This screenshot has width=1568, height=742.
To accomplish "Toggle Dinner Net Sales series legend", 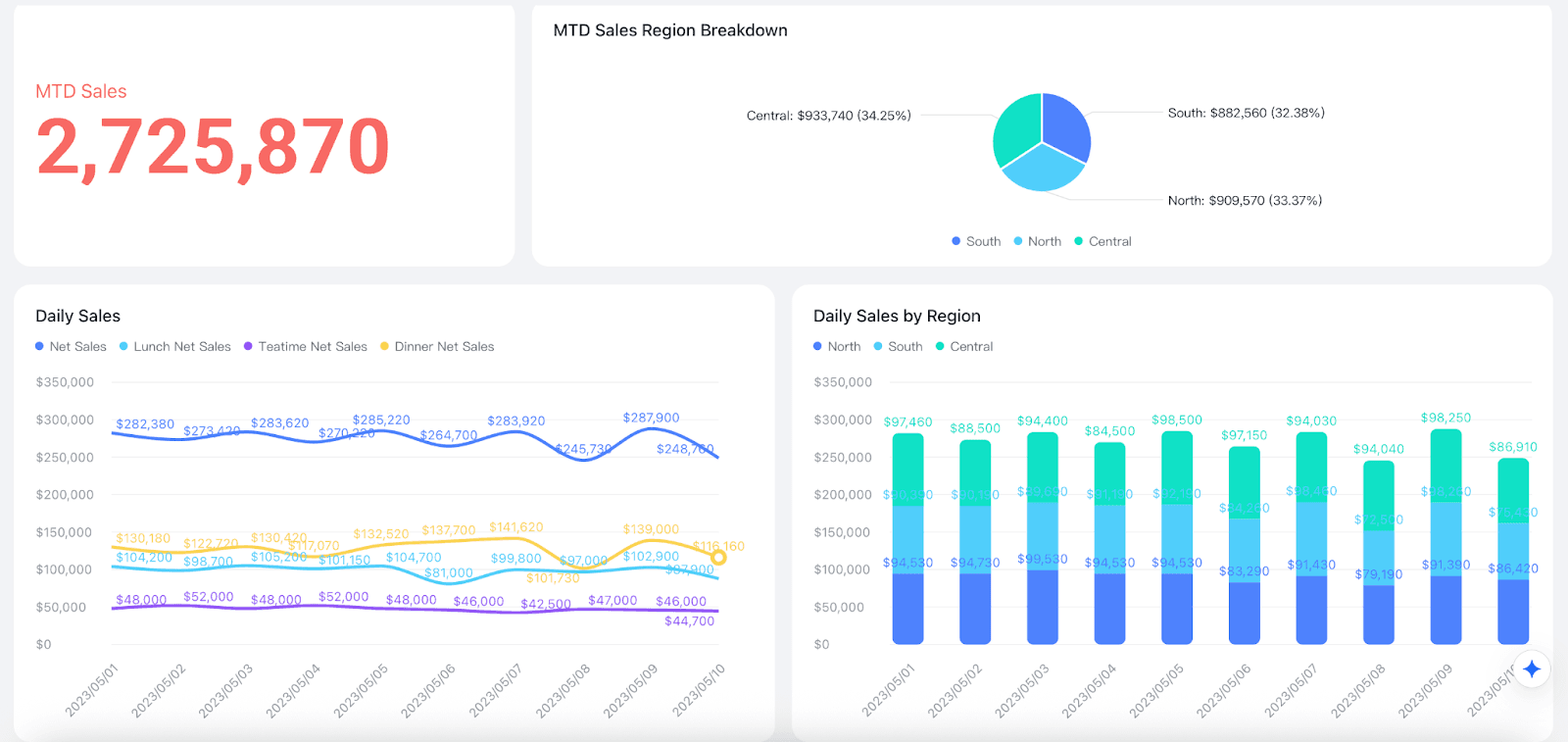I will (x=437, y=346).
